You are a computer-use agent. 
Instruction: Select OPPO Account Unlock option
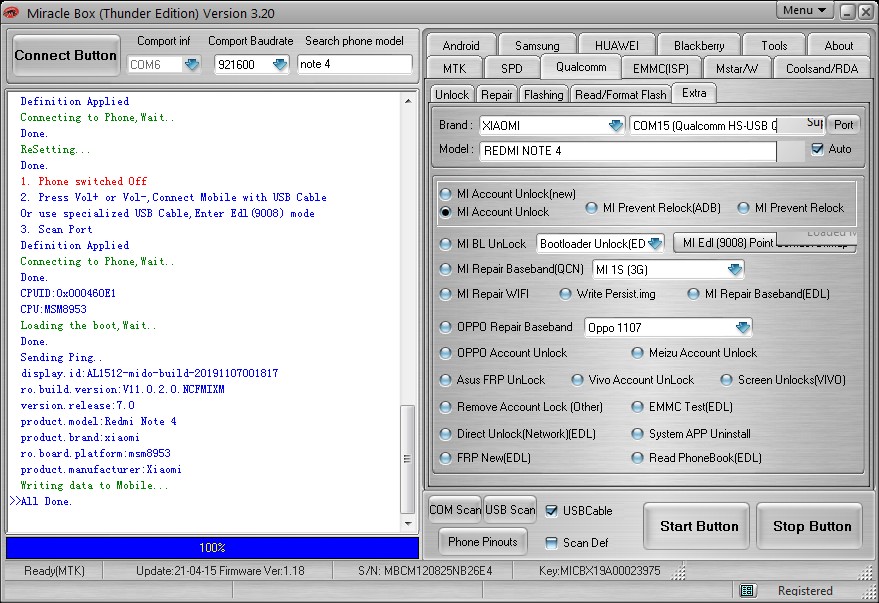(445, 353)
